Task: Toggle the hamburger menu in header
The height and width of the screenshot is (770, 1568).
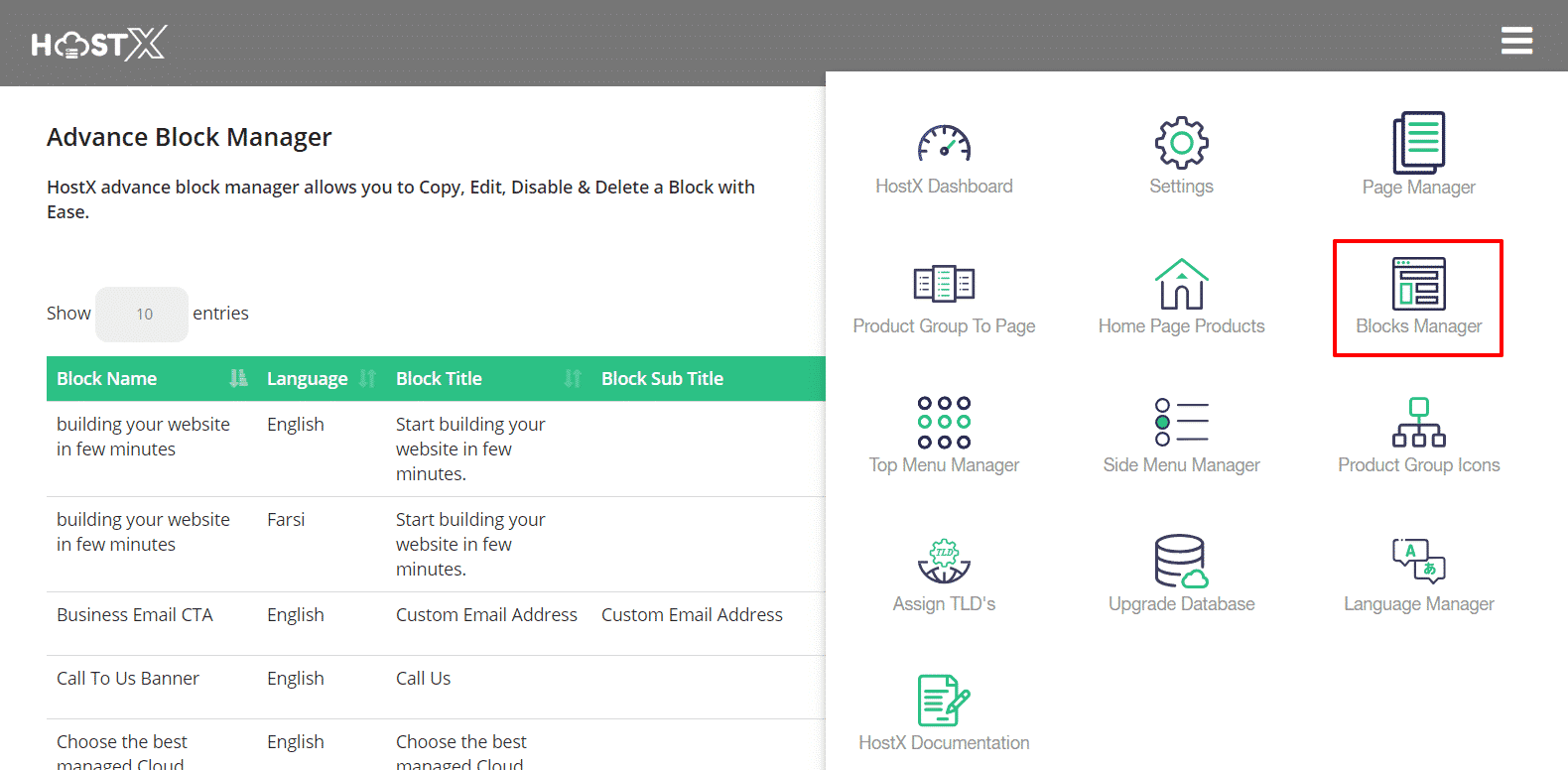Action: (1516, 41)
